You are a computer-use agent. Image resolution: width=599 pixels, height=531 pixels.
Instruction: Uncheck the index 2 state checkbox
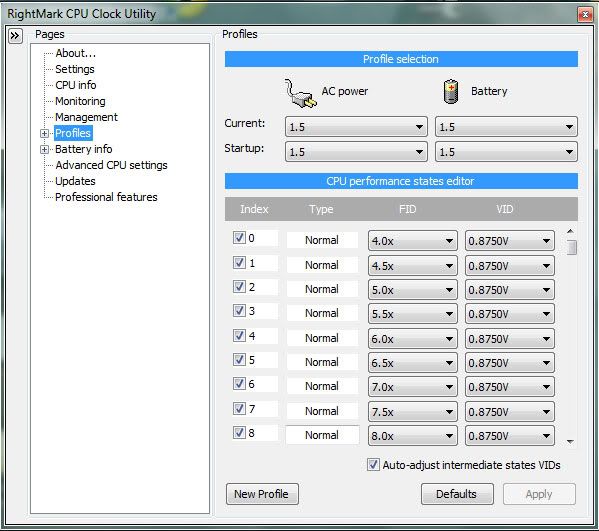[239, 287]
